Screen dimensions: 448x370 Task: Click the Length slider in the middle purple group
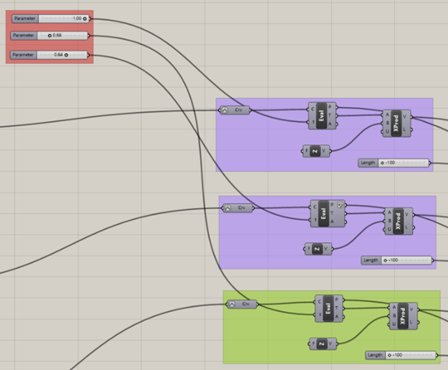pyautogui.click(x=397, y=260)
